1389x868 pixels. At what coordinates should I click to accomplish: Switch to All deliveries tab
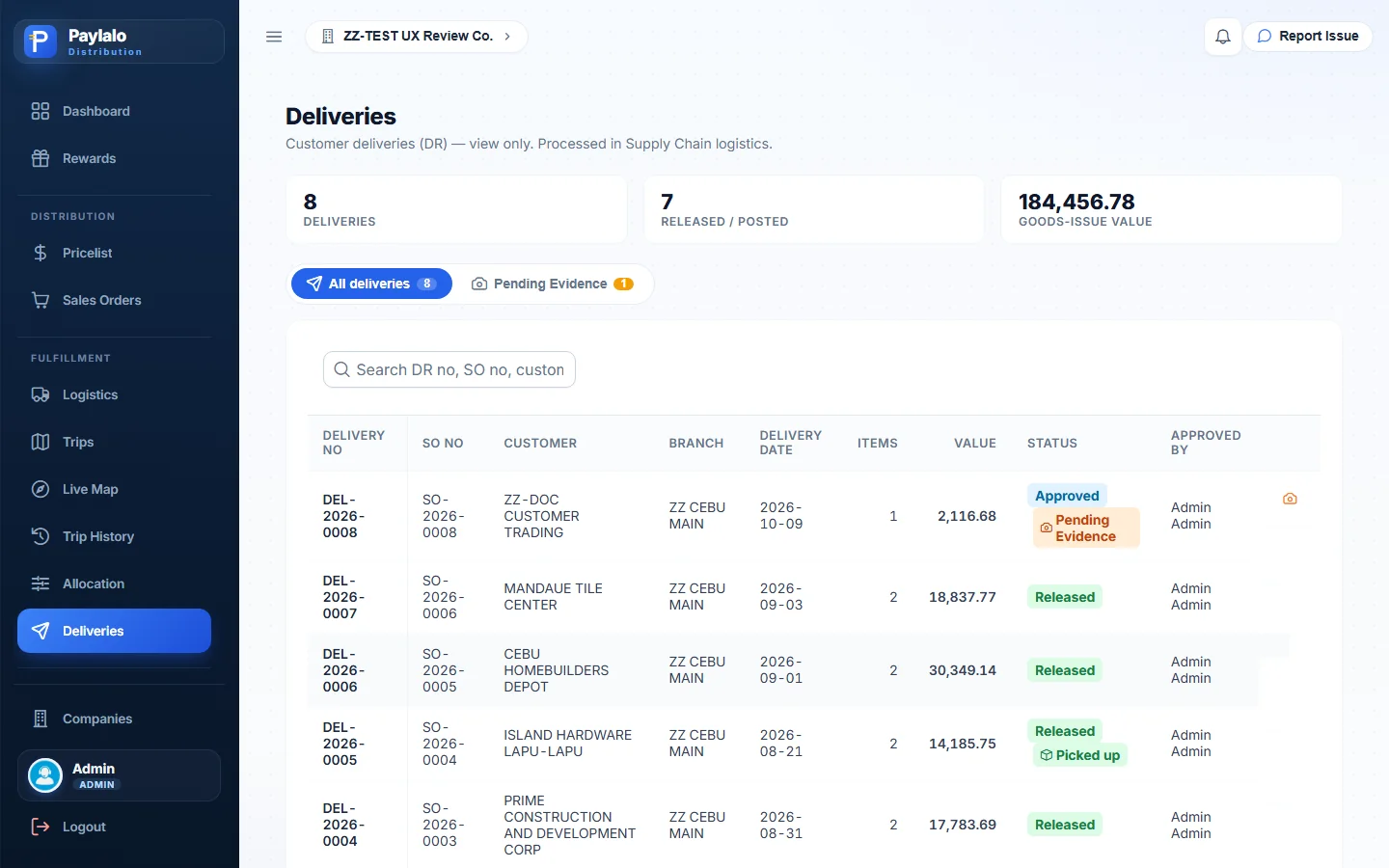(x=371, y=284)
